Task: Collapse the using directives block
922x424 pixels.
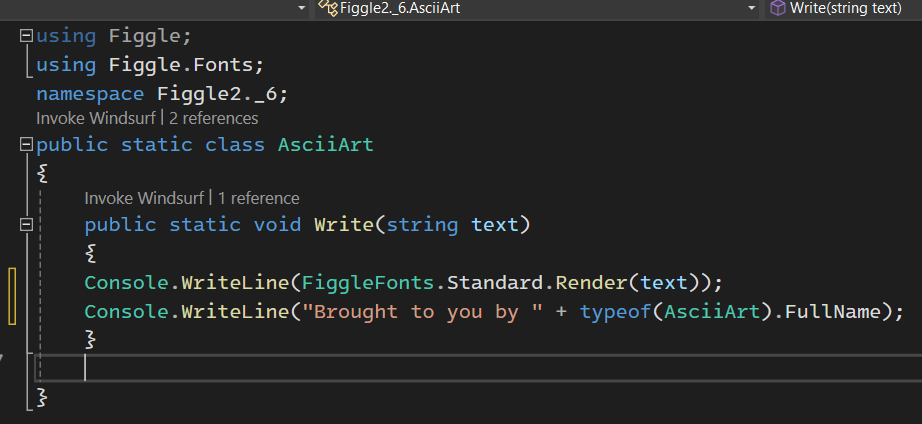Action: (x=26, y=36)
